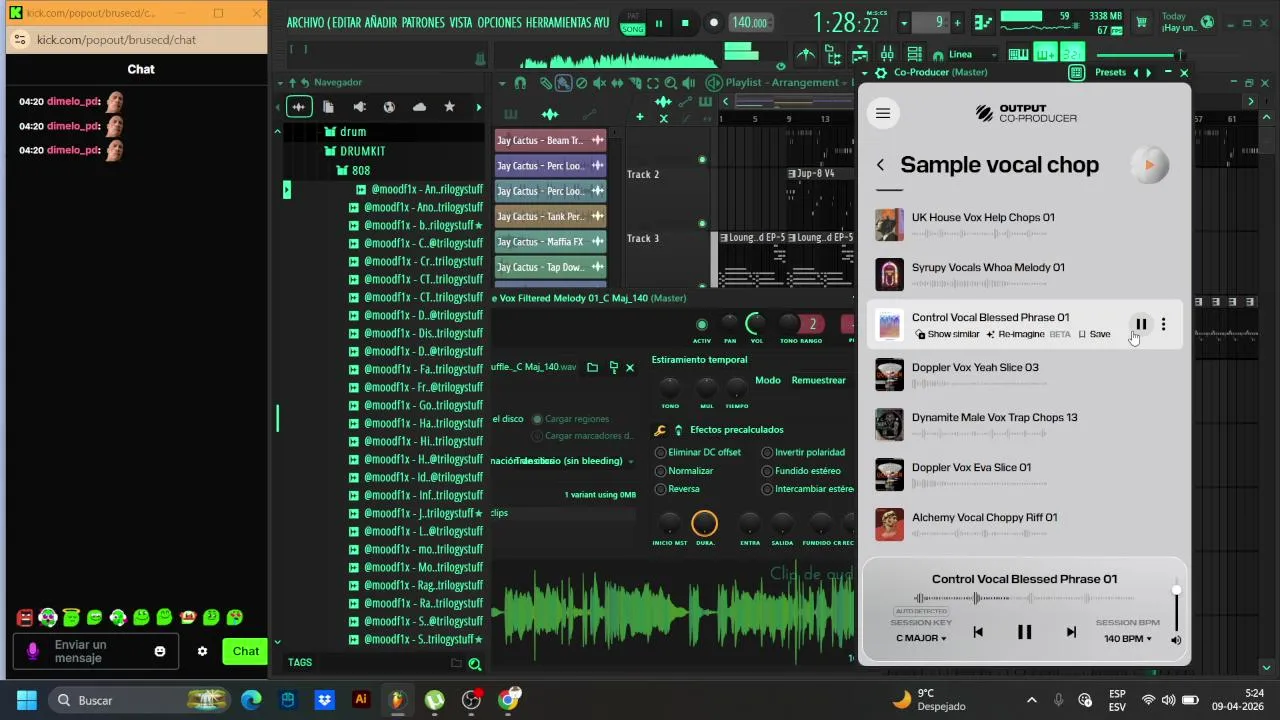
Task: Open OPCIONES menu
Action: (x=499, y=22)
